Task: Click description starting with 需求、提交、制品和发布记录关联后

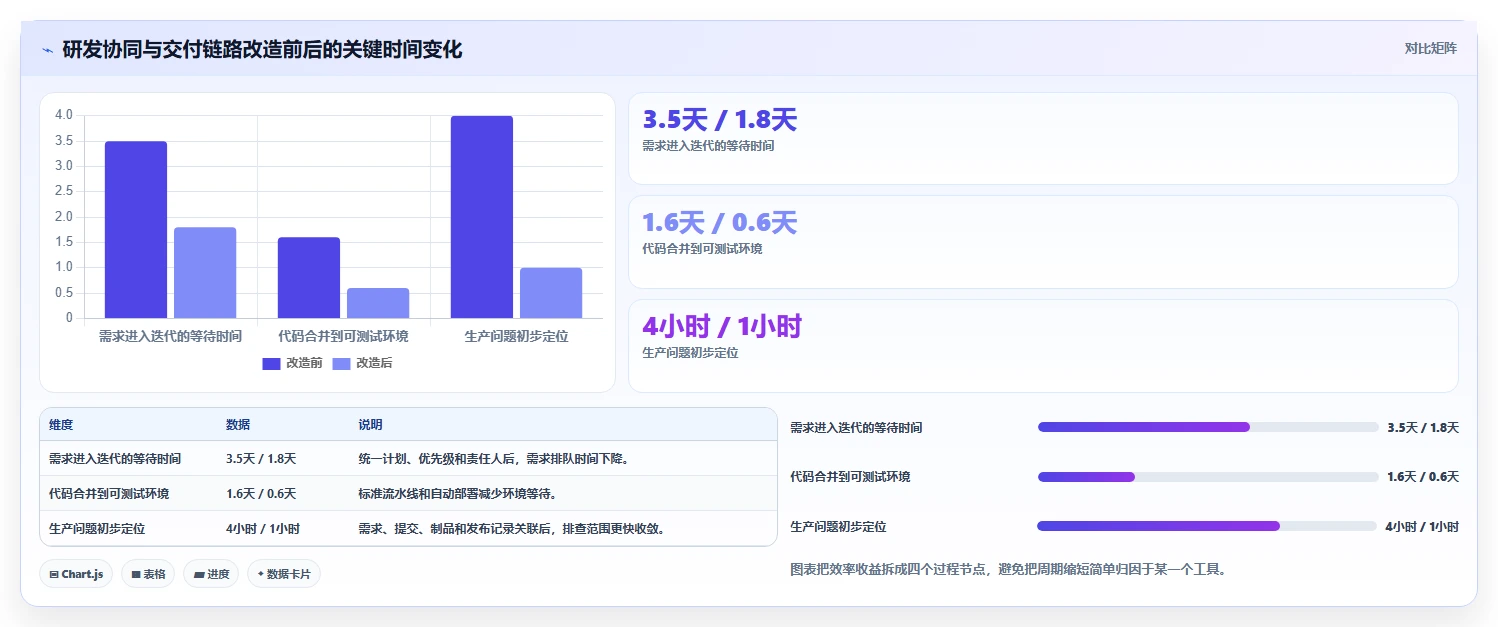Action: [512, 529]
